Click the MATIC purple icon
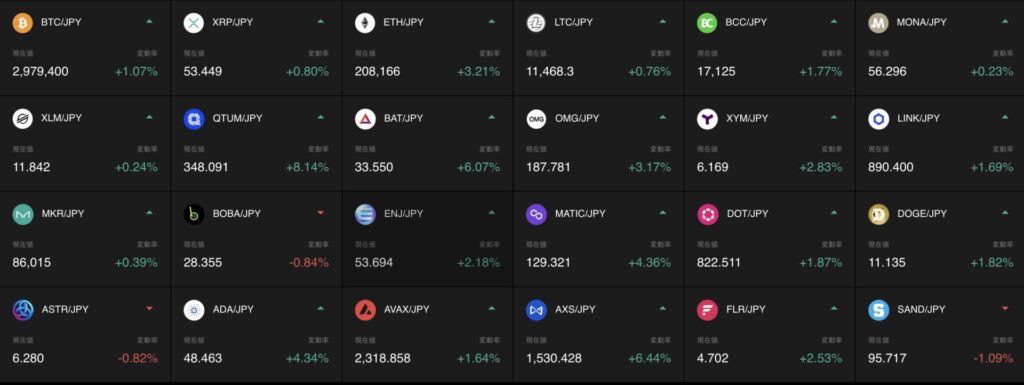 point(536,214)
